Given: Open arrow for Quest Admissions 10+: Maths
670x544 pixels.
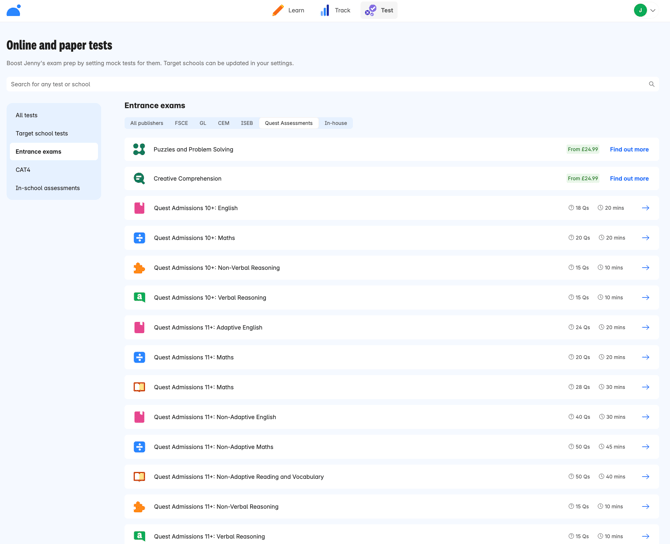Looking at the screenshot, I should [x=646, y=238].
